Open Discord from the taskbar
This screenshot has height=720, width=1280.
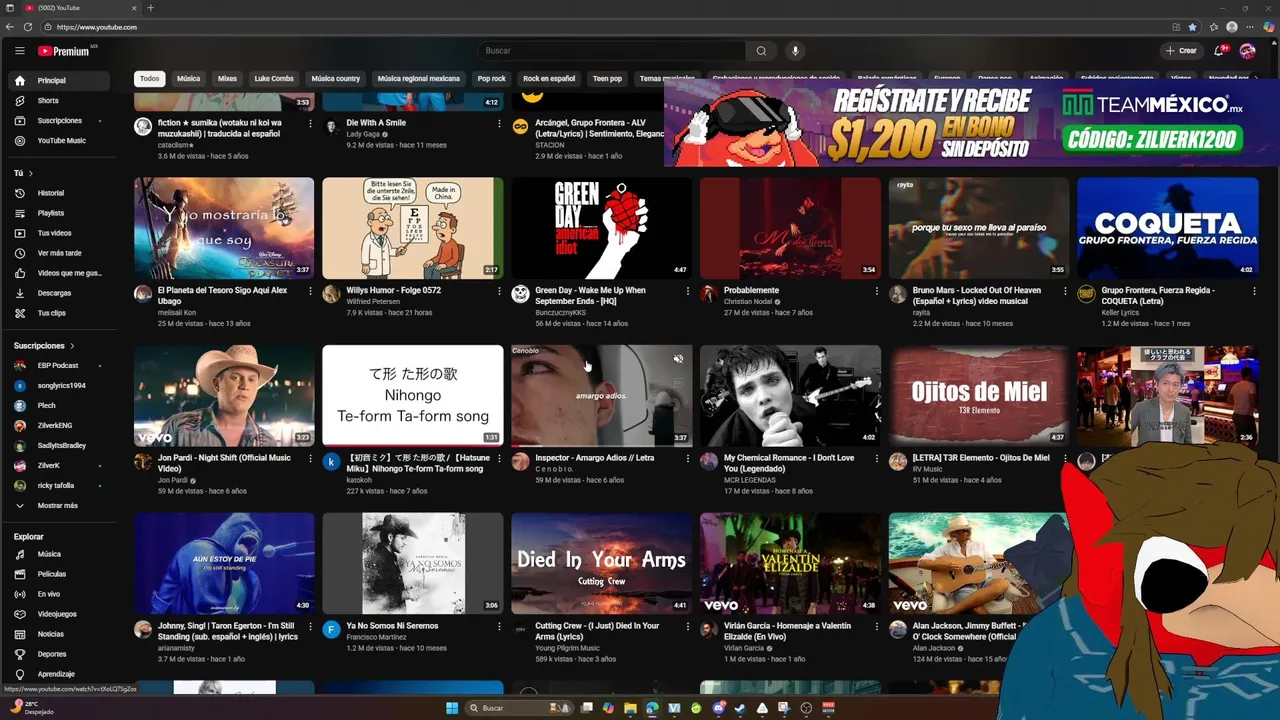coord(718,708)
